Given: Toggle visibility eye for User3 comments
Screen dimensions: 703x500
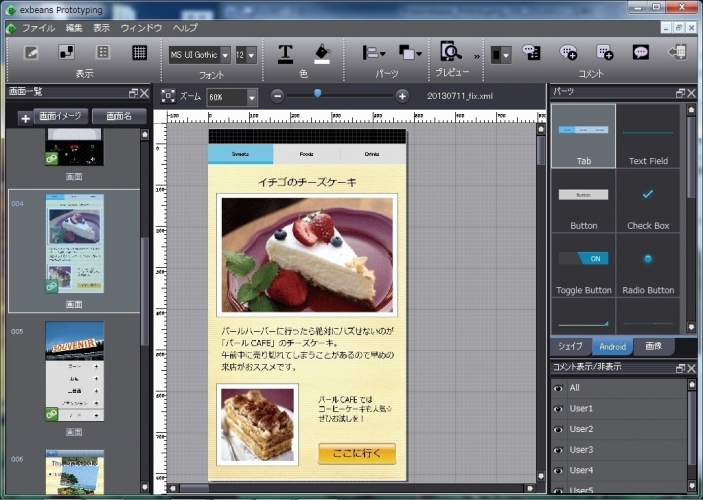Looking at the screenshot, I should coord(558,450).
